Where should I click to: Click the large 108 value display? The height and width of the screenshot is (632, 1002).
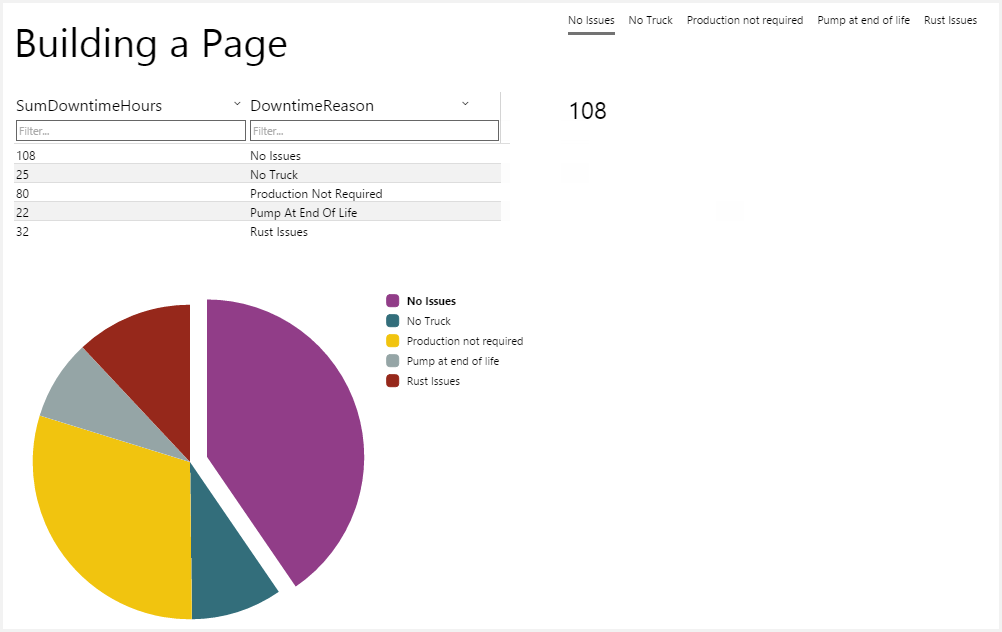click(x=587, y=111)
